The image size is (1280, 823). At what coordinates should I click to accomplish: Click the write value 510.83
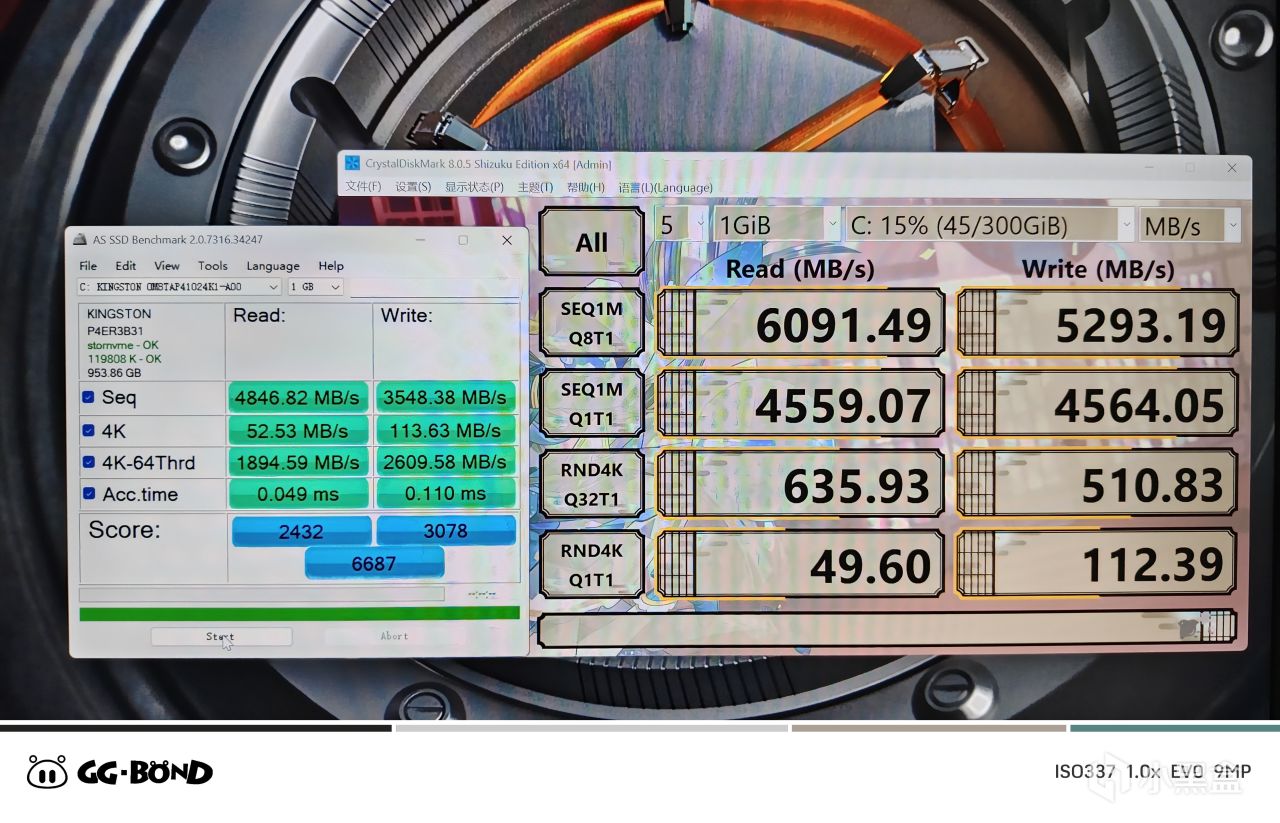pyautogui.click(x=1098, y=485)
